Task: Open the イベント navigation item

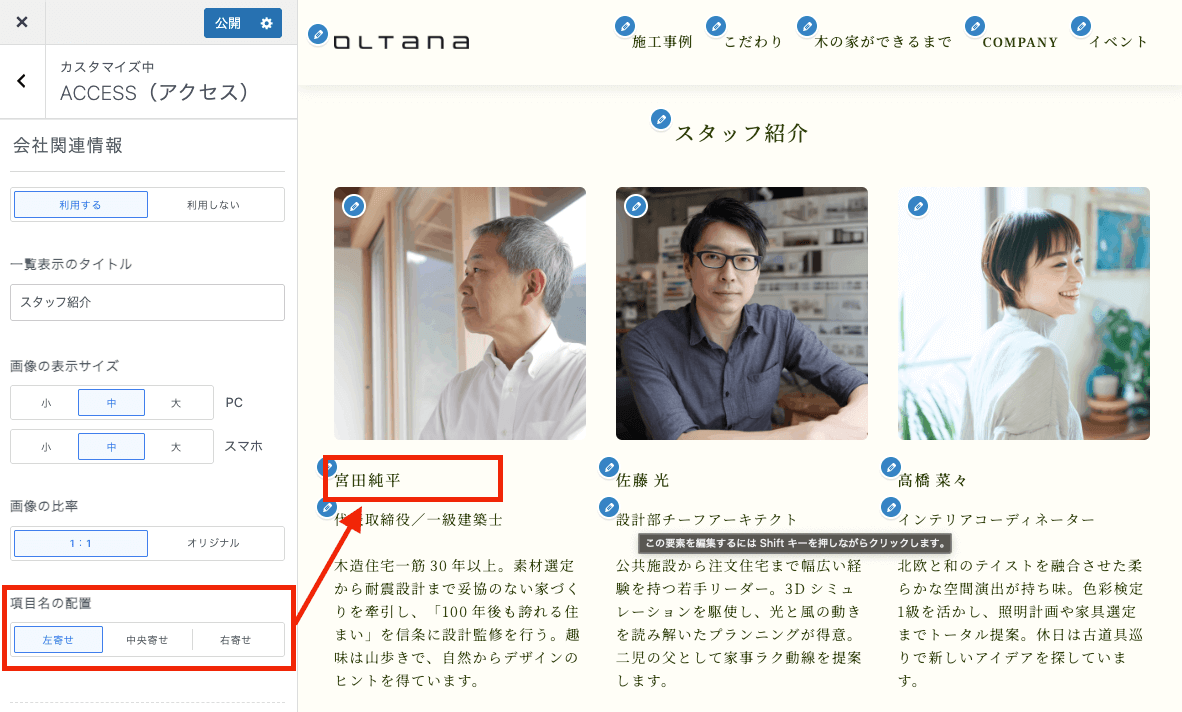Action: [1118, 42]
